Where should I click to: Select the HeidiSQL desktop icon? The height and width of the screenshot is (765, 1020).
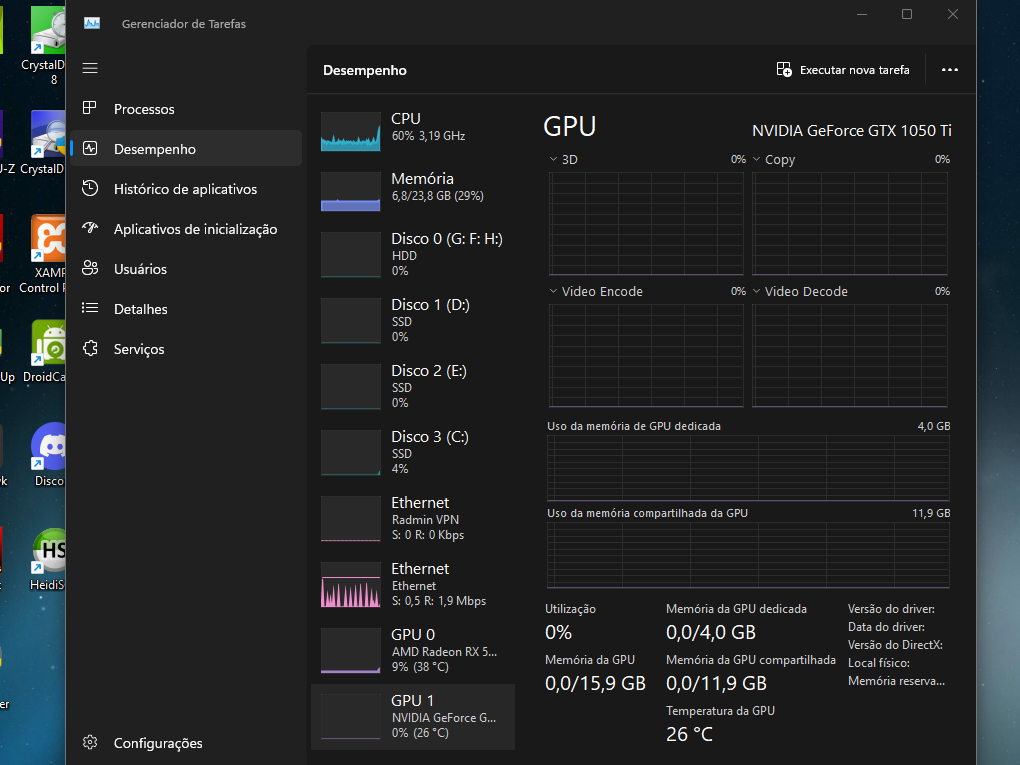[x=47, y=559]
